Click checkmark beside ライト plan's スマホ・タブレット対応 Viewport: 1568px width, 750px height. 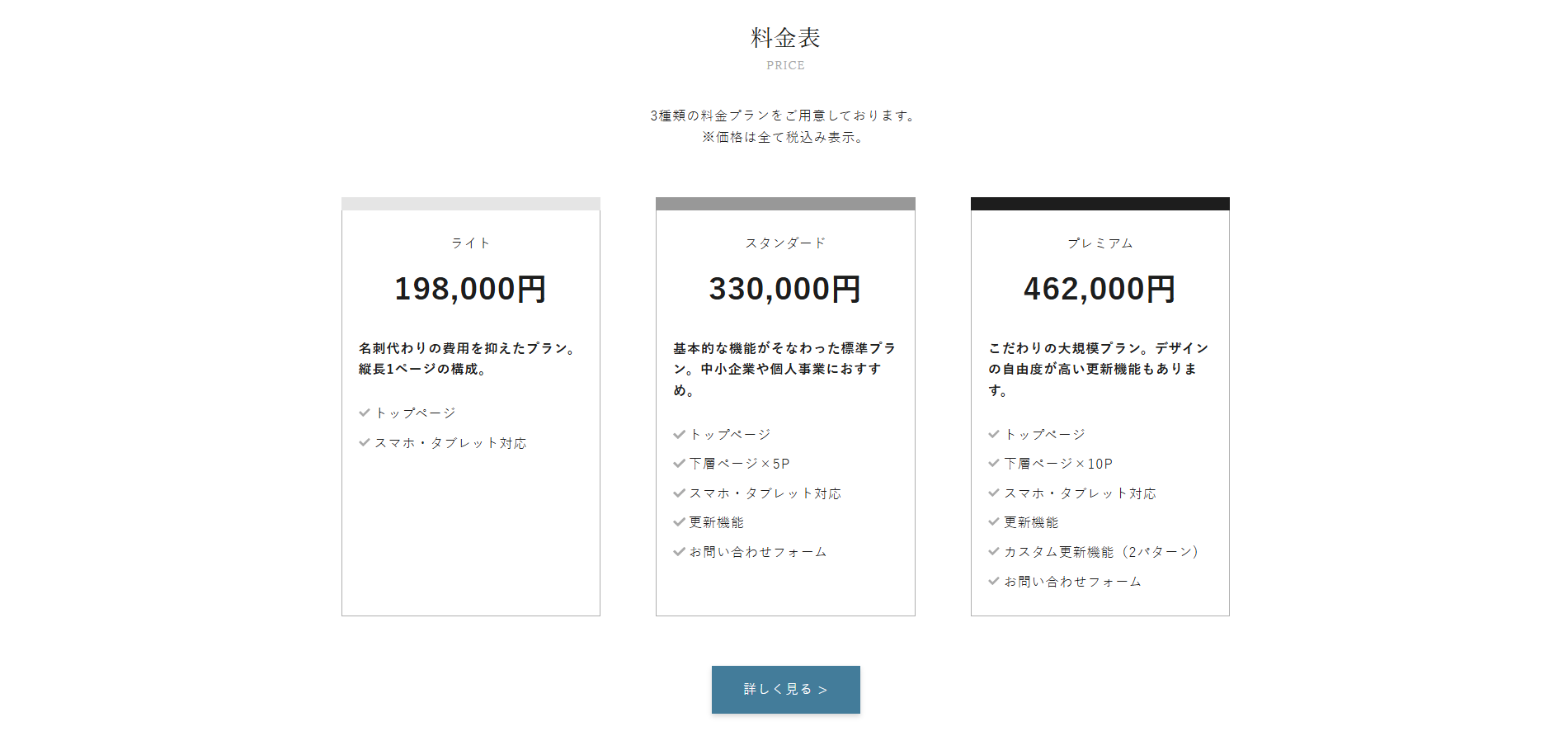[365, 442]
